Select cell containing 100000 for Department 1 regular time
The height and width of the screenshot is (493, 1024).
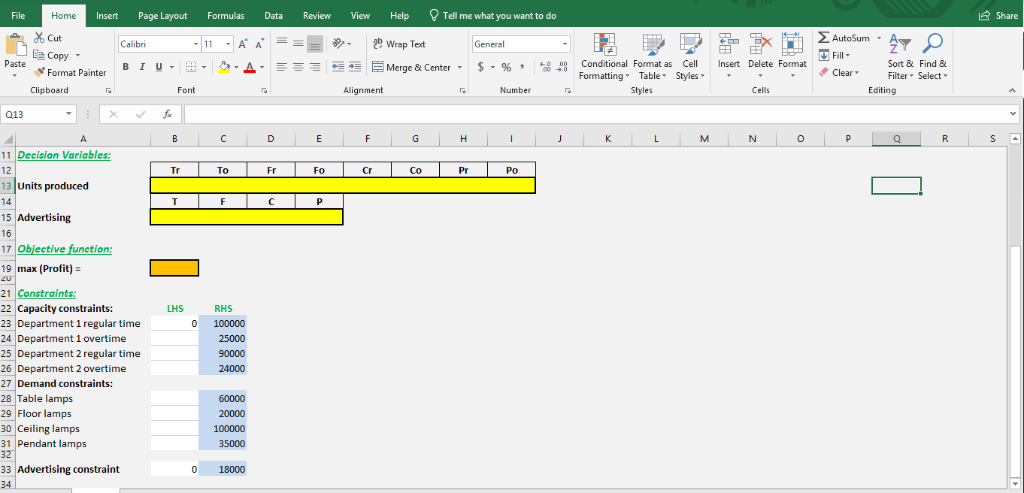click(x=223, y=323)
